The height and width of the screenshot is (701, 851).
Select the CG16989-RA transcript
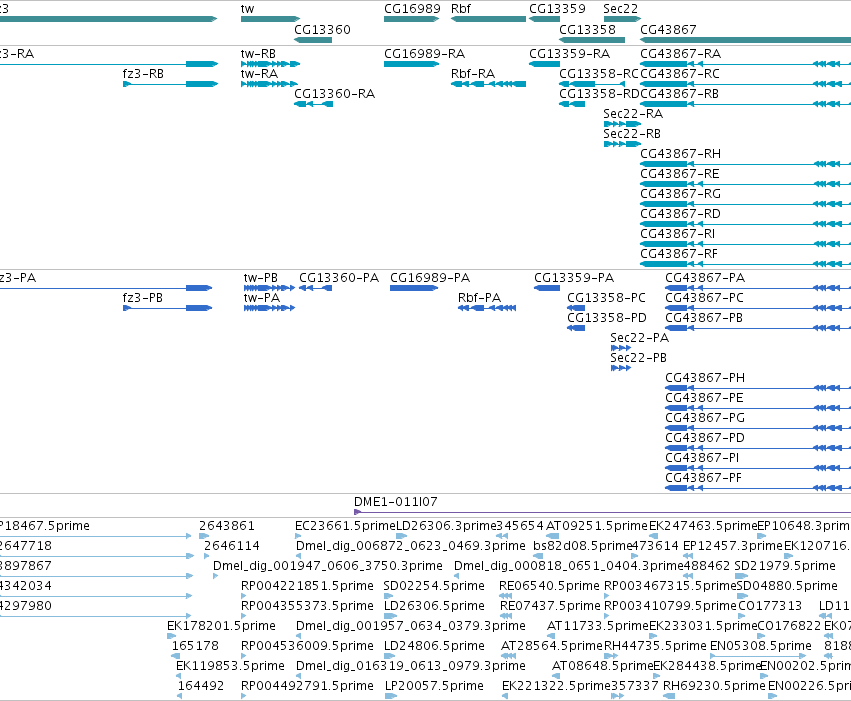(x=411, y=64)
